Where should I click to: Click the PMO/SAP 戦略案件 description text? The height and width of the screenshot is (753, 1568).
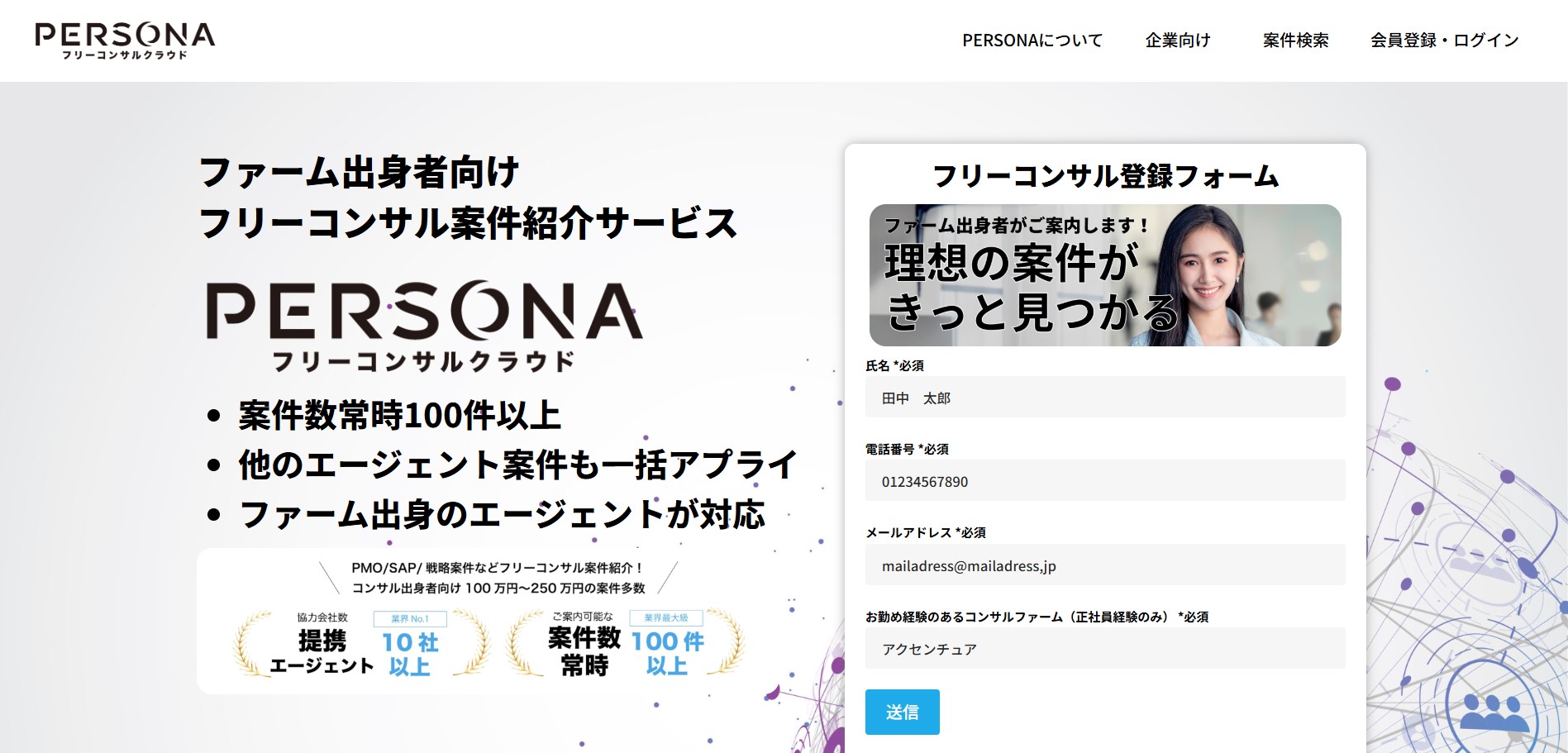coord(498,578)
